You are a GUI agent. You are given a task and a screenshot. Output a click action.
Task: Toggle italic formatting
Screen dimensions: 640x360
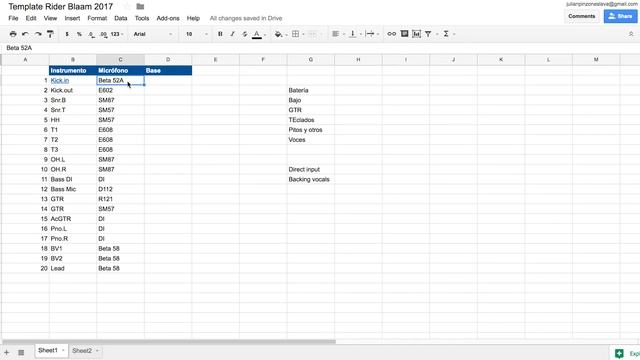pyautogui.click(x=232, y=34)
